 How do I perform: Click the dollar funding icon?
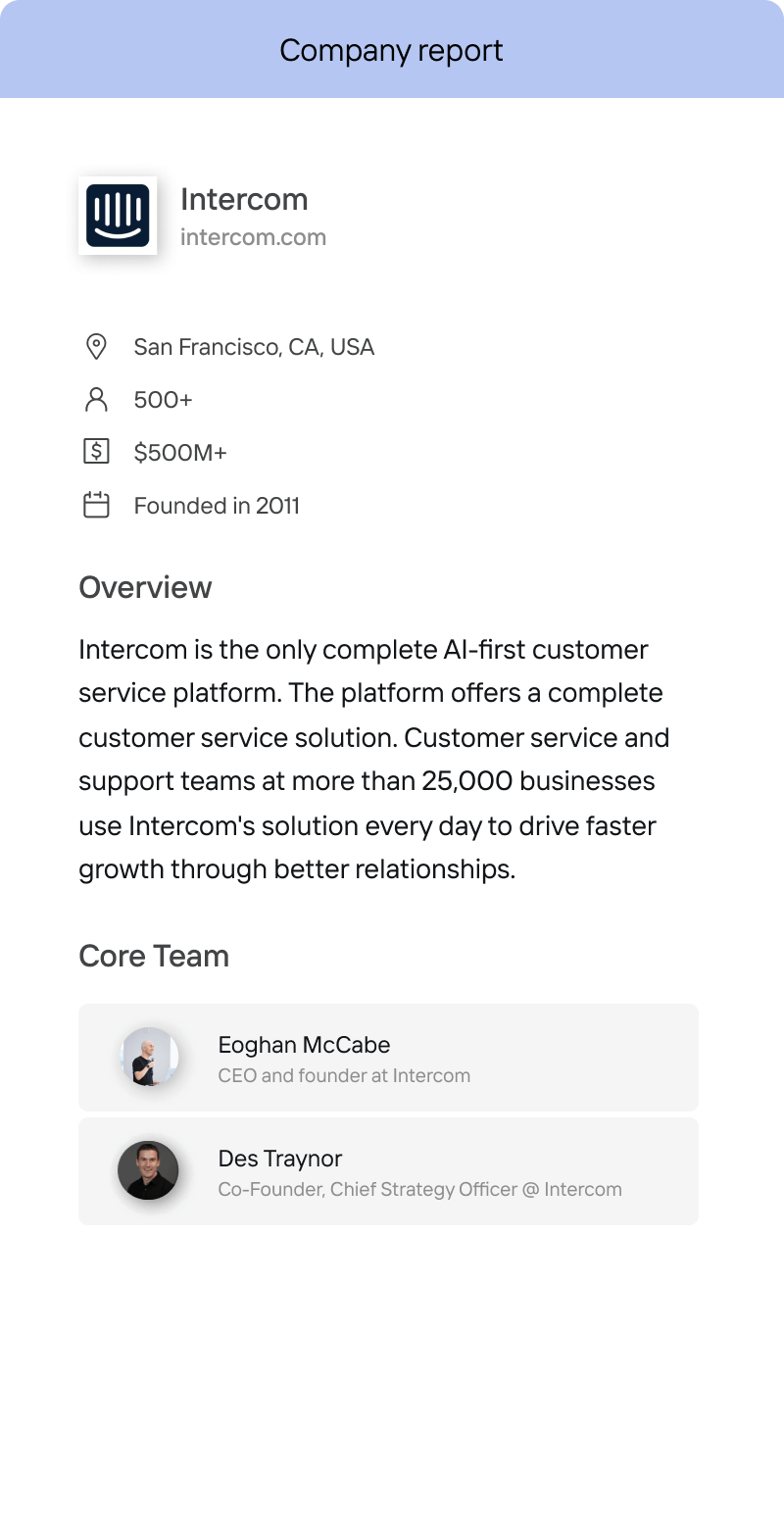(x=96, y=452)
